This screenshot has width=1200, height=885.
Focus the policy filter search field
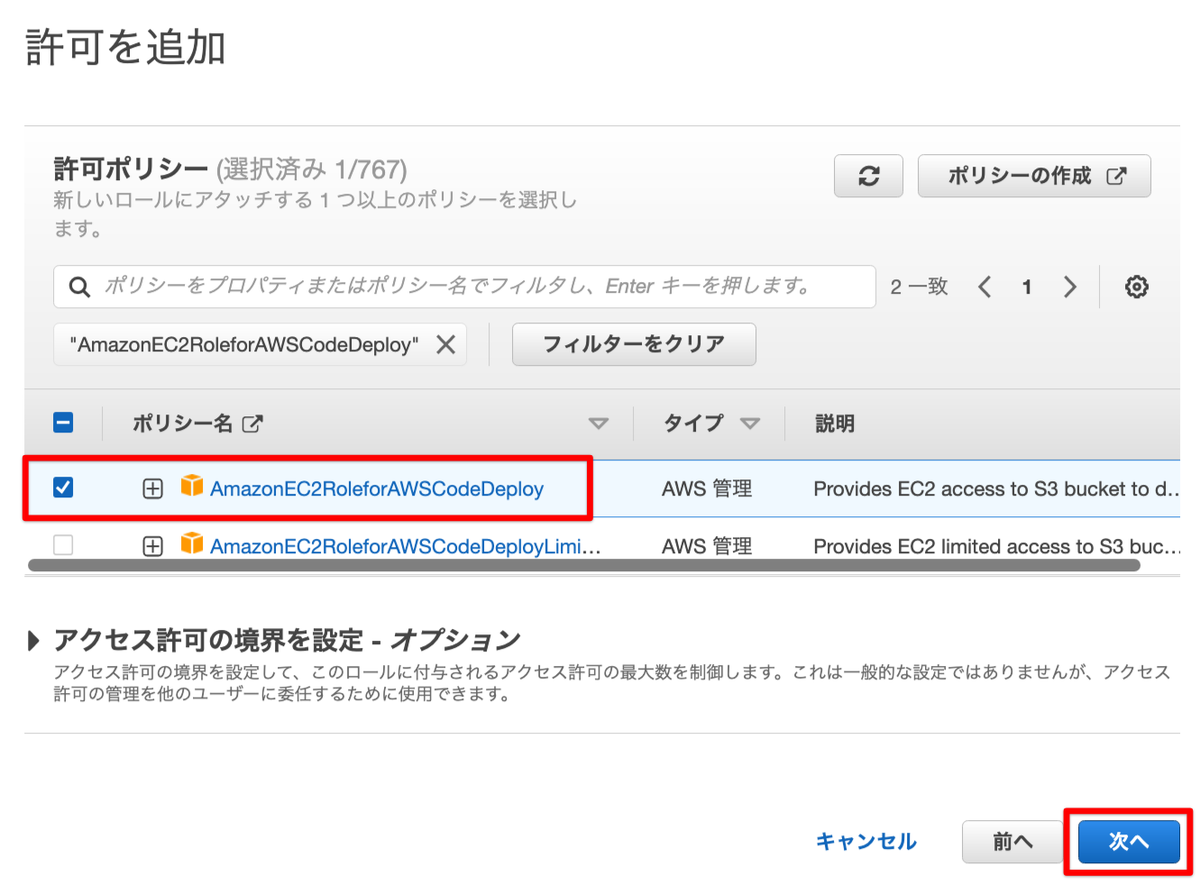(465, 287)
